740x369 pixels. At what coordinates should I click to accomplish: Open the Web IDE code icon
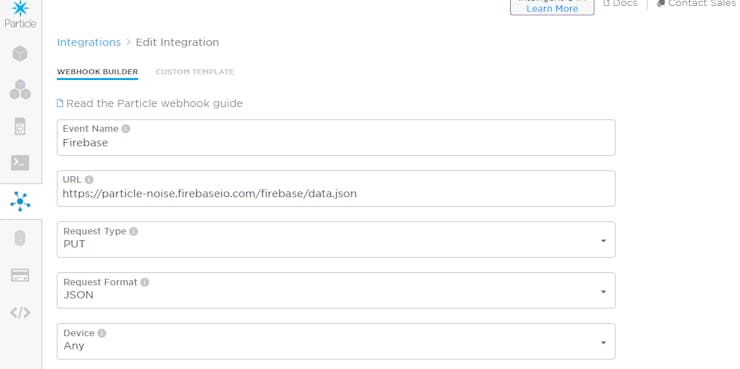point(20,312)
